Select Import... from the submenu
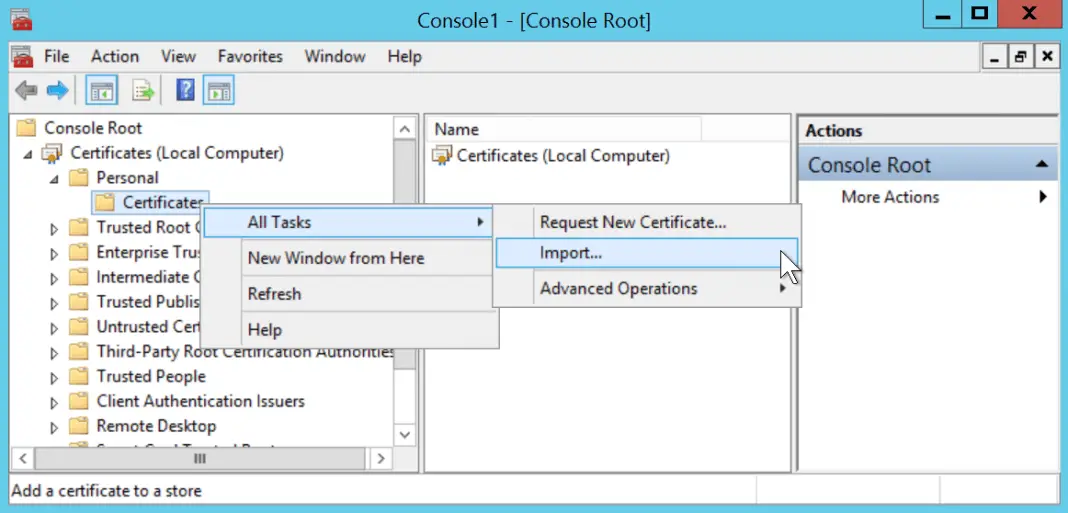The height and width of the screenshot is (513, 1068). (571, 254)
